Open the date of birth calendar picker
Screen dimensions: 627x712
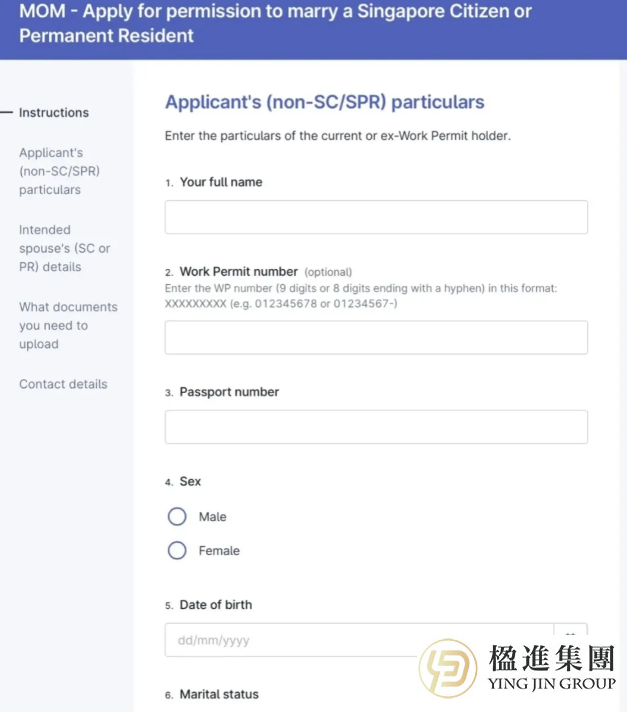click(x=571, y=638)
